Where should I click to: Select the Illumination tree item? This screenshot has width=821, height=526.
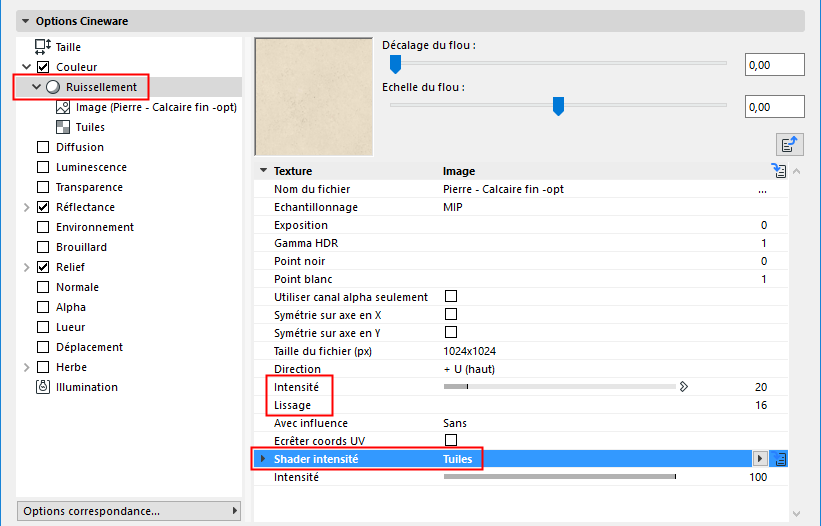point(87,387)
